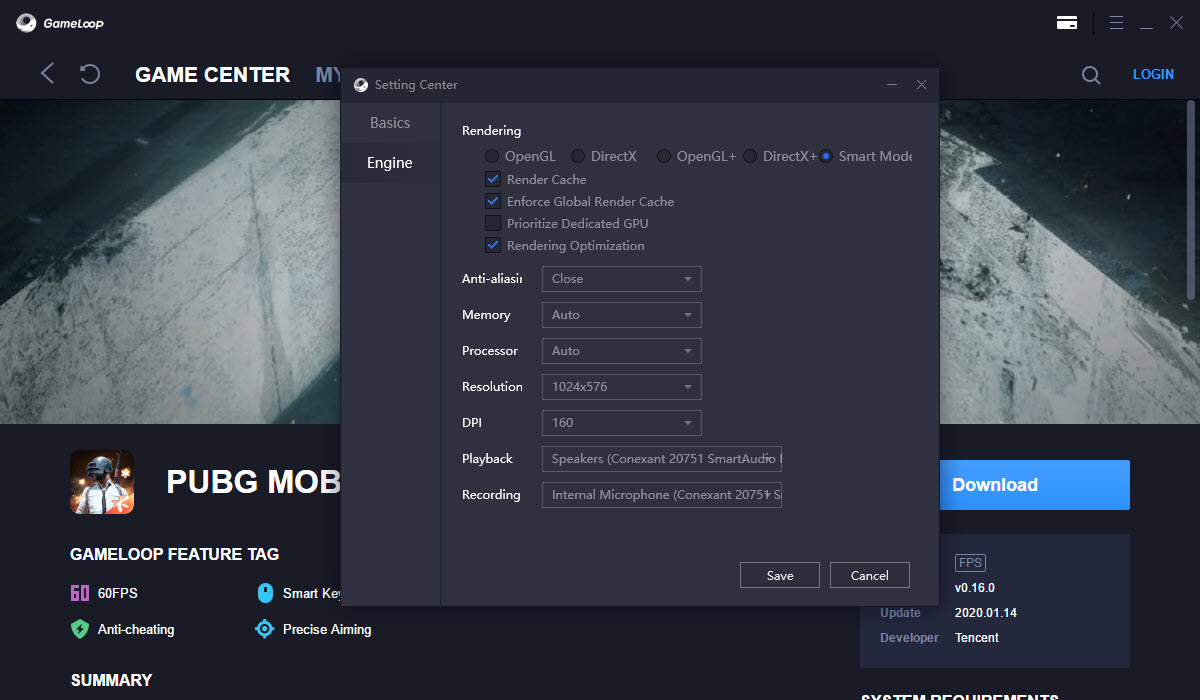
Task: Click the back arrow icon
Action: (x=47, y=74)
